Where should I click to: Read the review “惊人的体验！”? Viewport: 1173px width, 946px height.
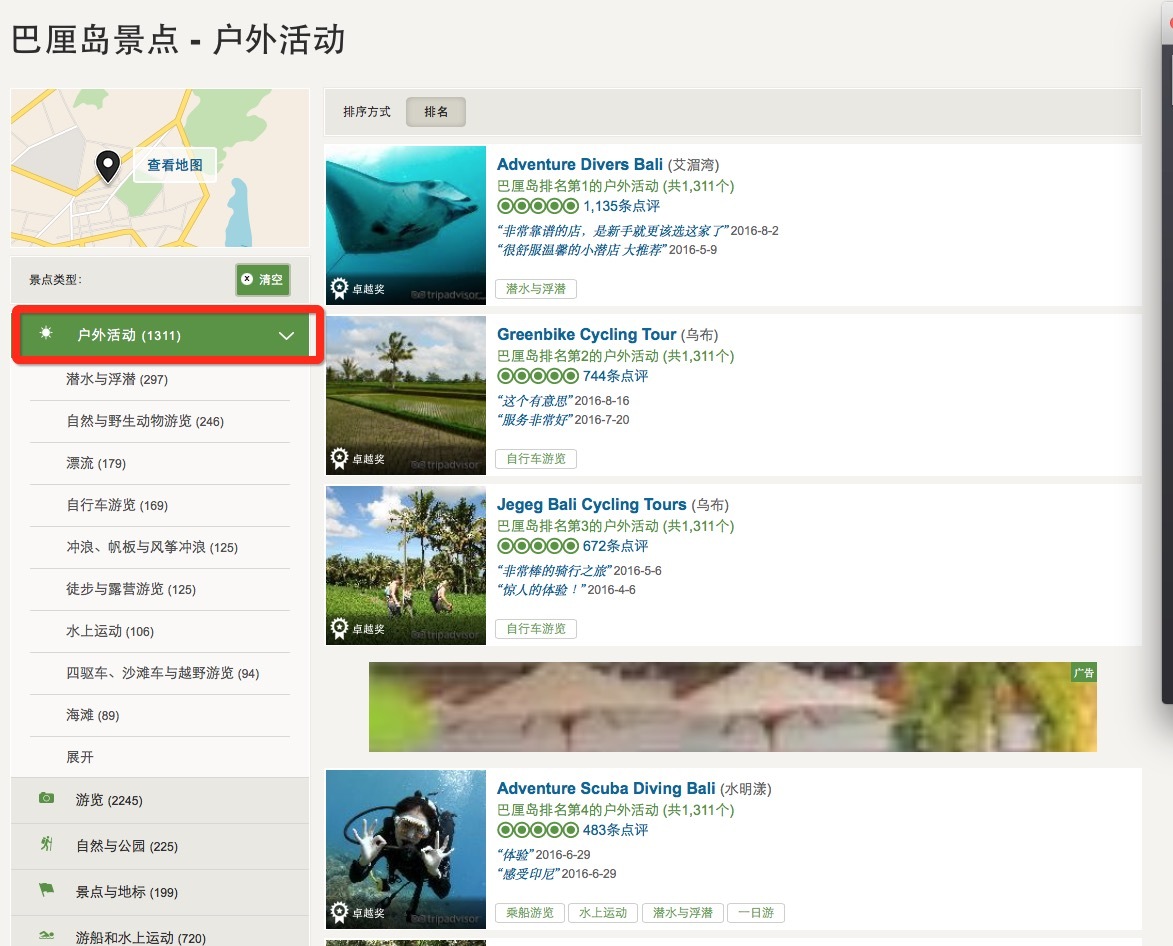point(542,590)
